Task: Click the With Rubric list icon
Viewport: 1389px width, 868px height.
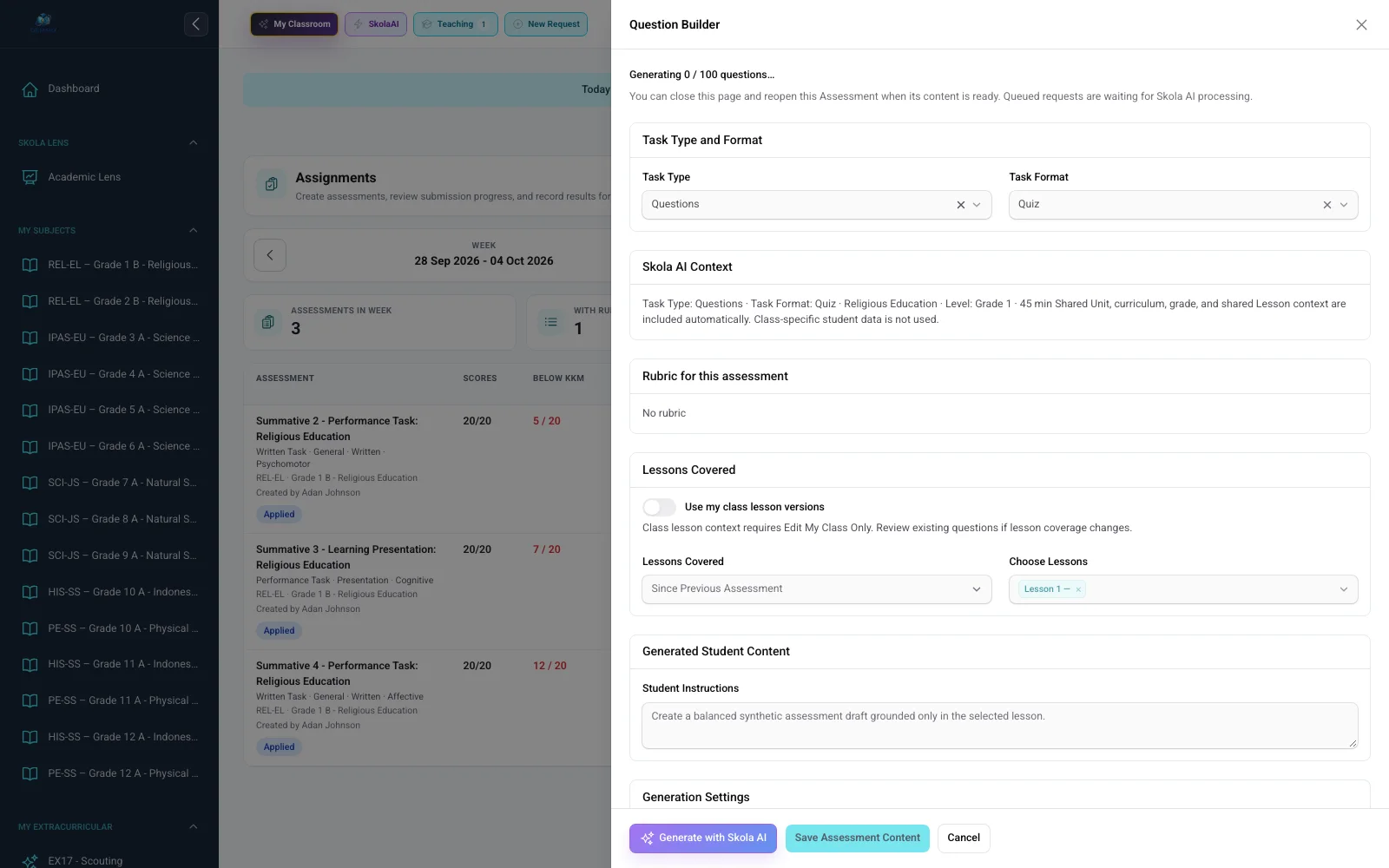Action: 550,322
